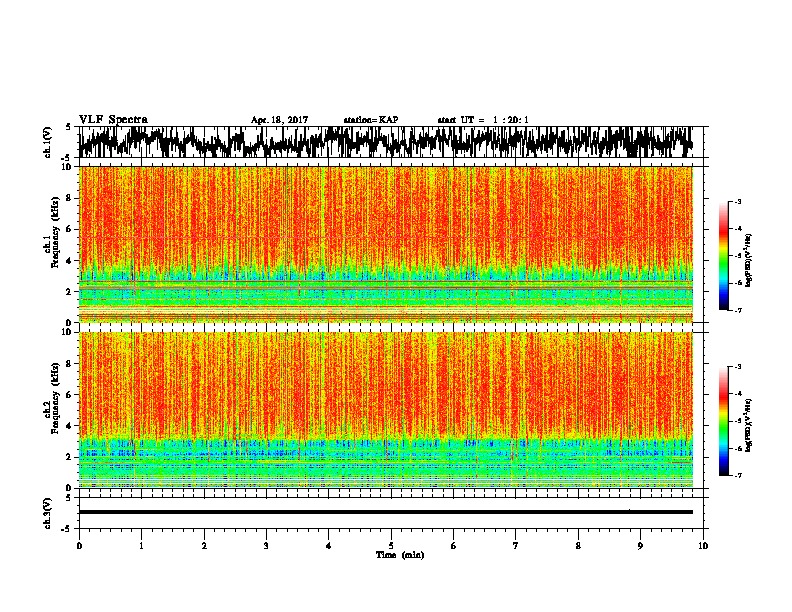The height and width of the screenshot is (612, 792).
Task: Click time axis tick label "2"
Action: tap(204, 546)
